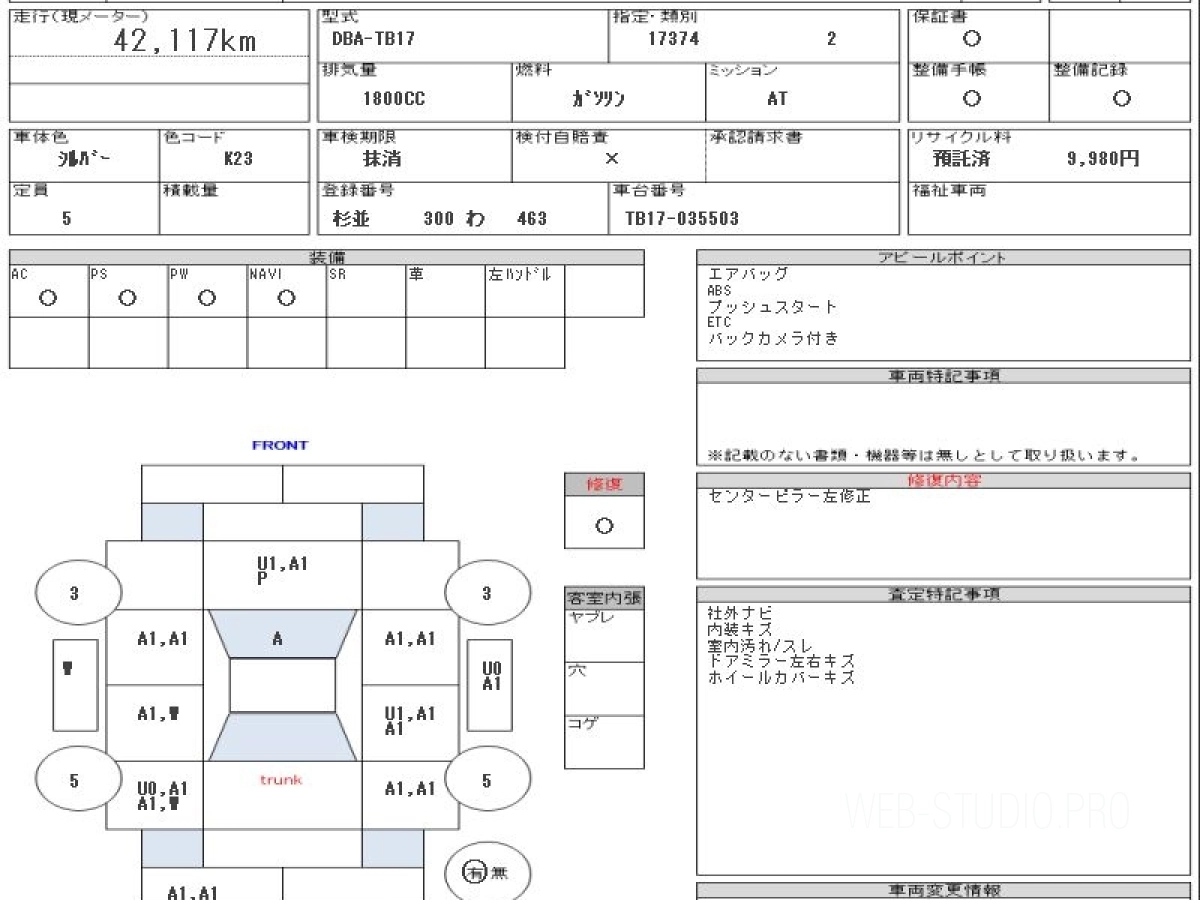Screen dimensions: 1200x900
Task: Select the ※記載のない書類 disclaimer note
Action: coord(924,455)
